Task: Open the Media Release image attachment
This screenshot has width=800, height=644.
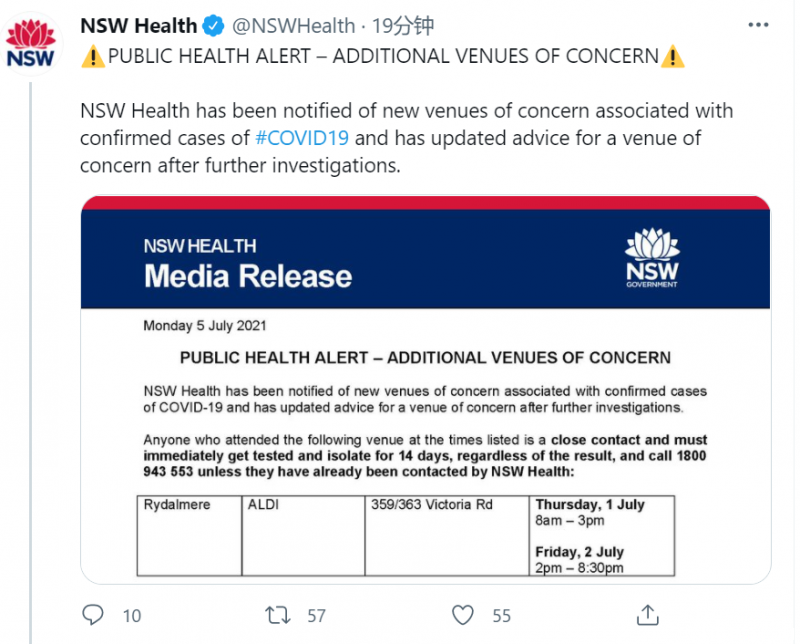Action: point(426,390)
